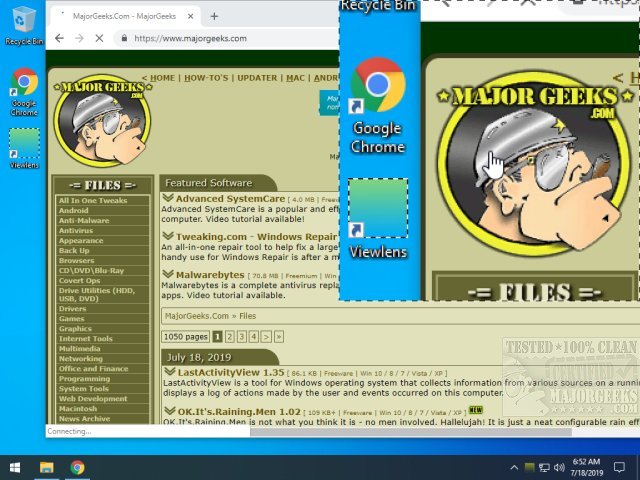
Task: Open the Recycle Bin desktop icon
Action: 24,24
